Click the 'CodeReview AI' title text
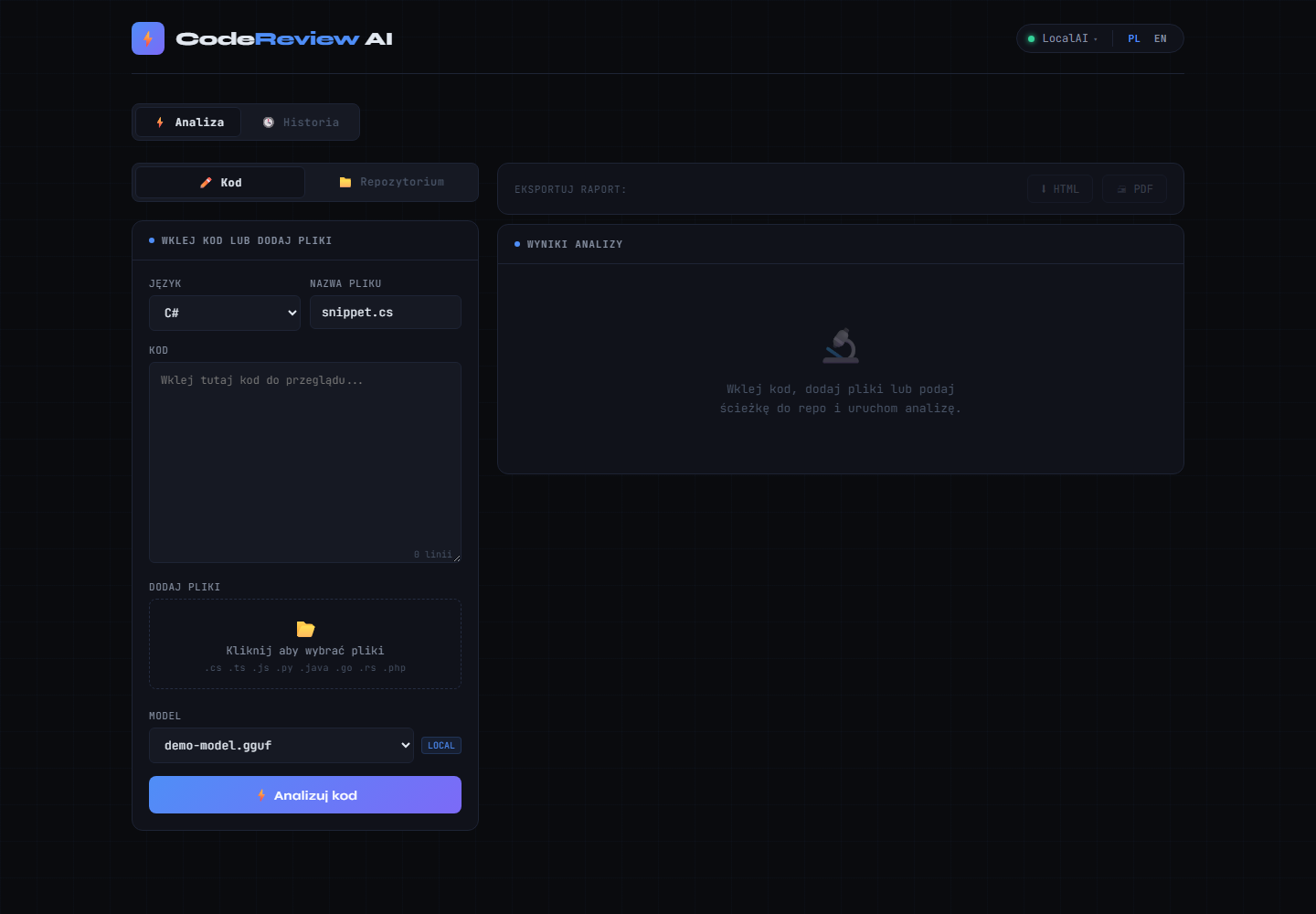1316x914 pixels. (284, 38)
